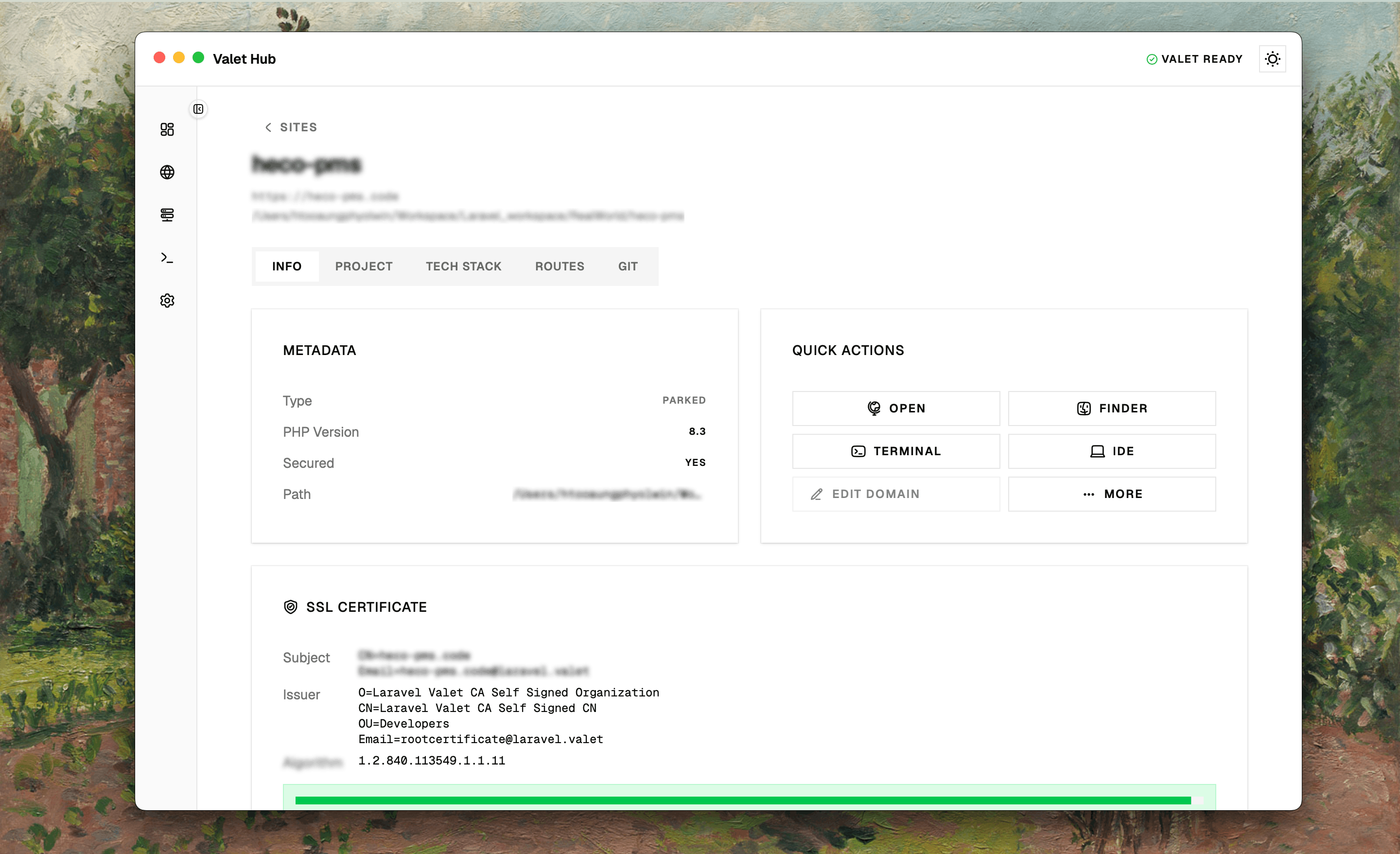Go back using the chevron beside SITES
The height and width of the screenshot is (854, 1400).
coord(268,127)
